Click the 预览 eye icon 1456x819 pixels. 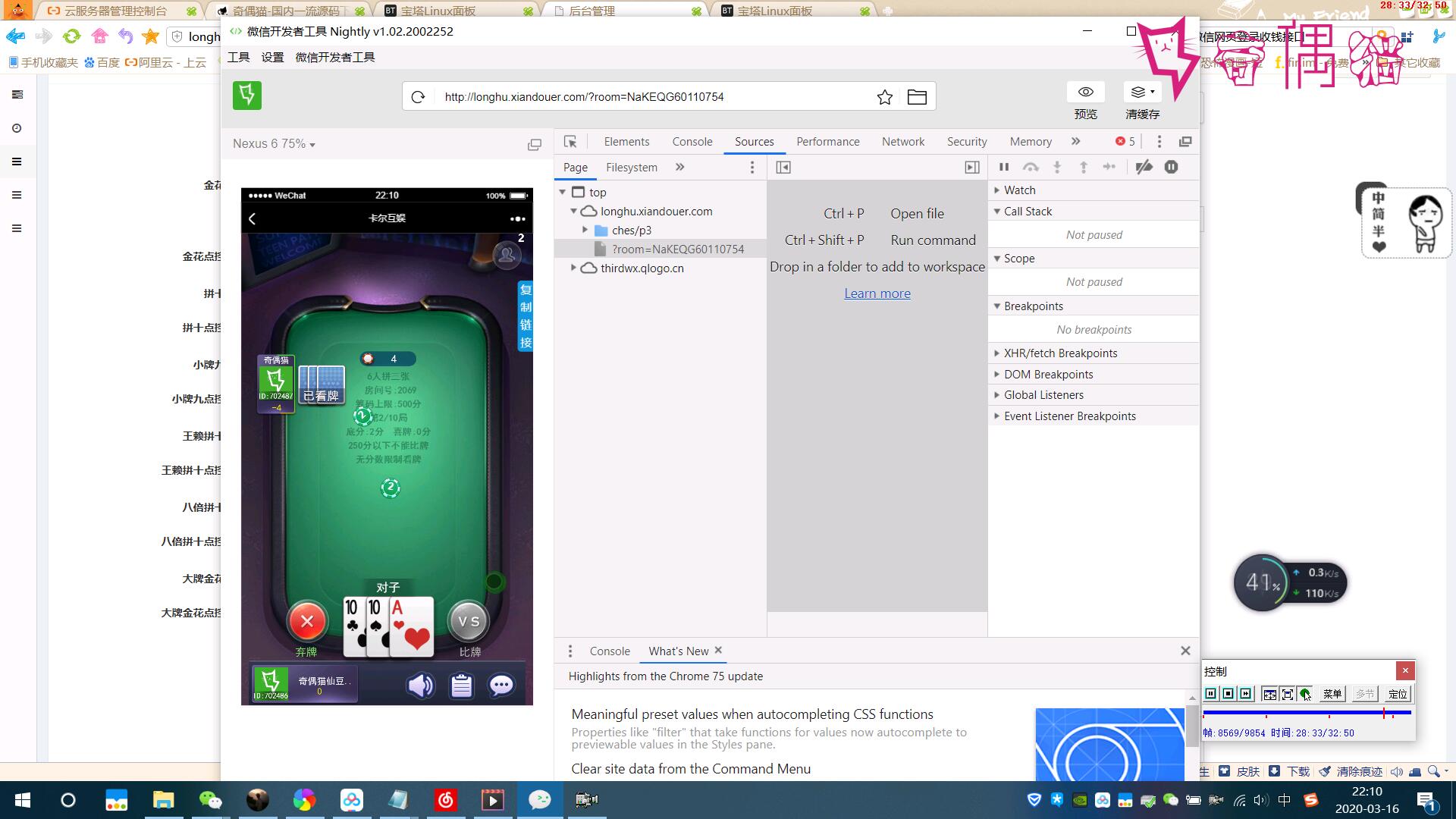tap(1085, 92)
